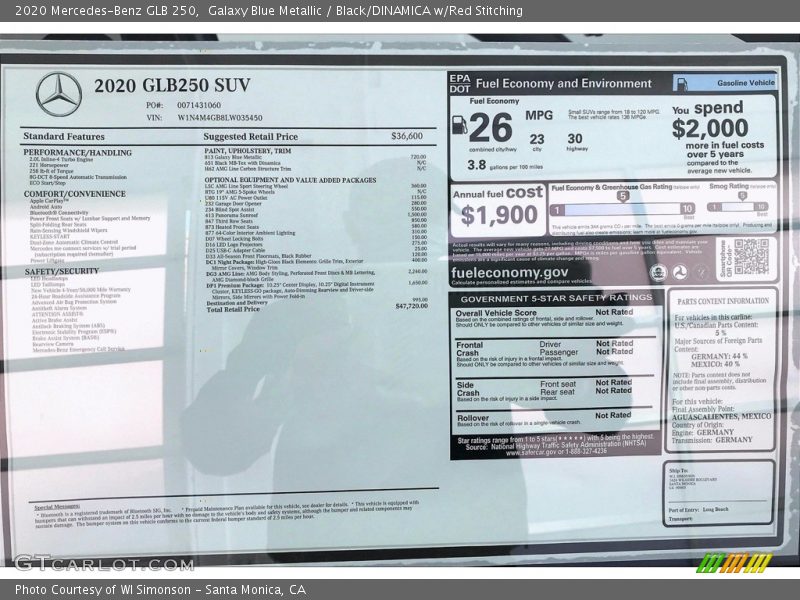The width and height of the screenshot is (800, 600).
Task: Click the pump icon next to Gasoline Vehicle
Action: (682, 84)
